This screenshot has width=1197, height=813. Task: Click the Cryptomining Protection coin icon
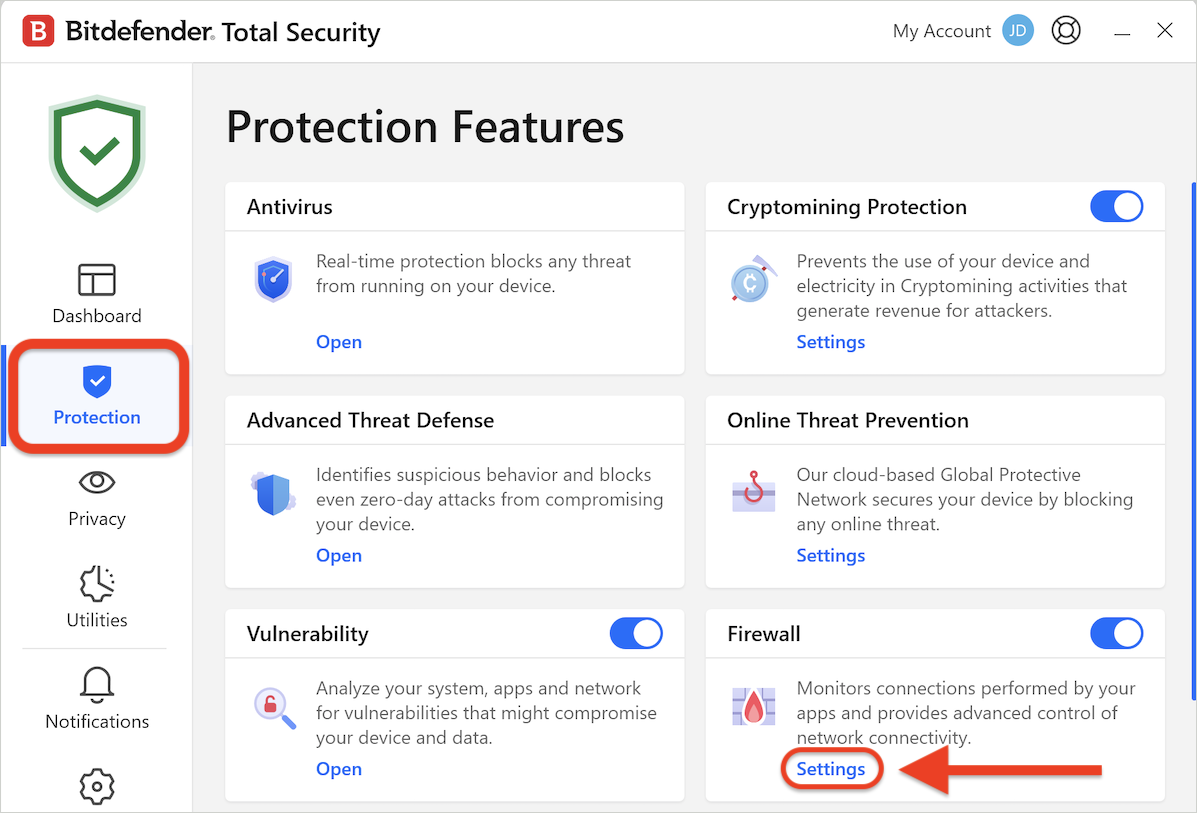point(751,281)
